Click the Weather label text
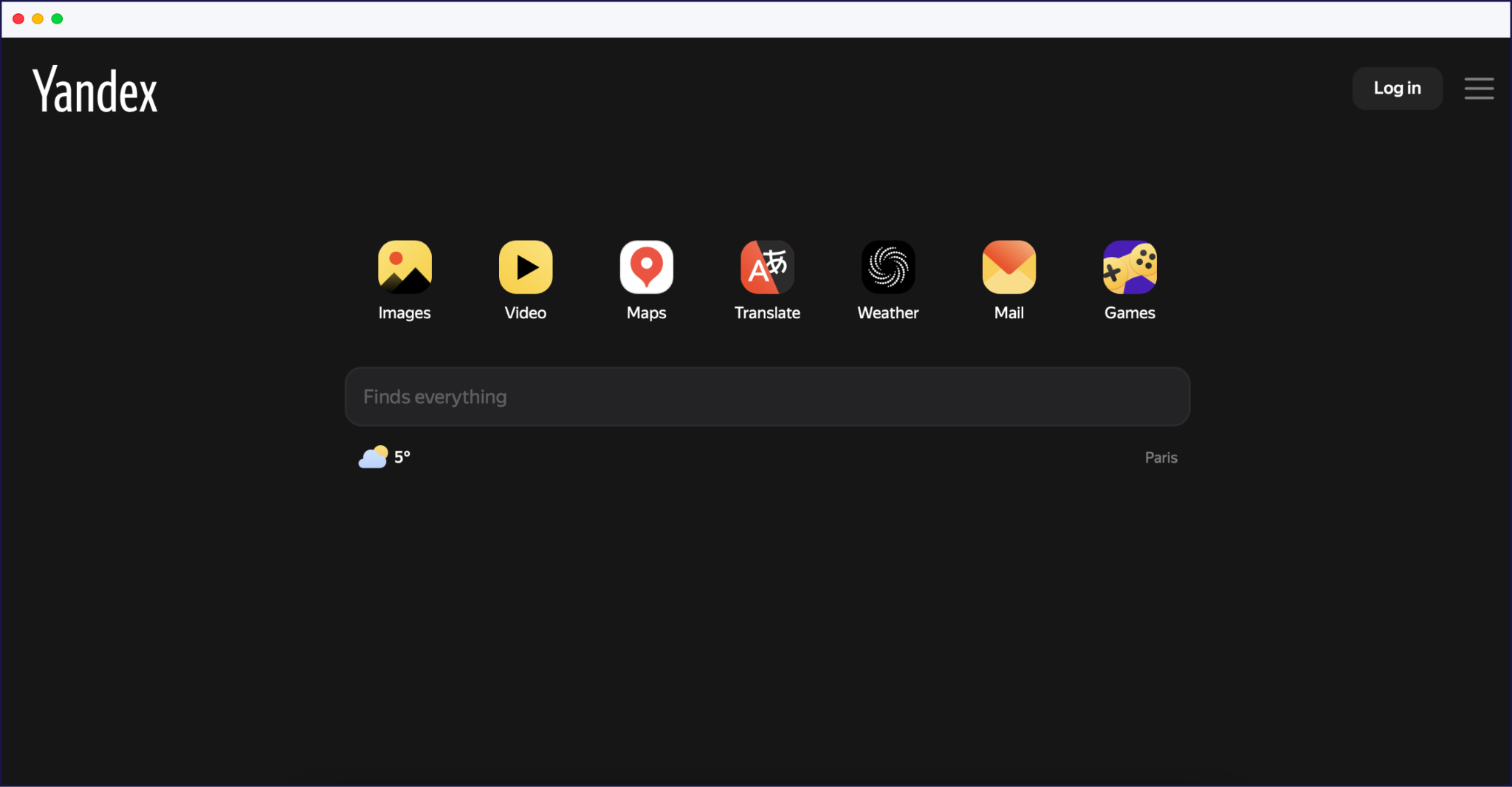 887,312
